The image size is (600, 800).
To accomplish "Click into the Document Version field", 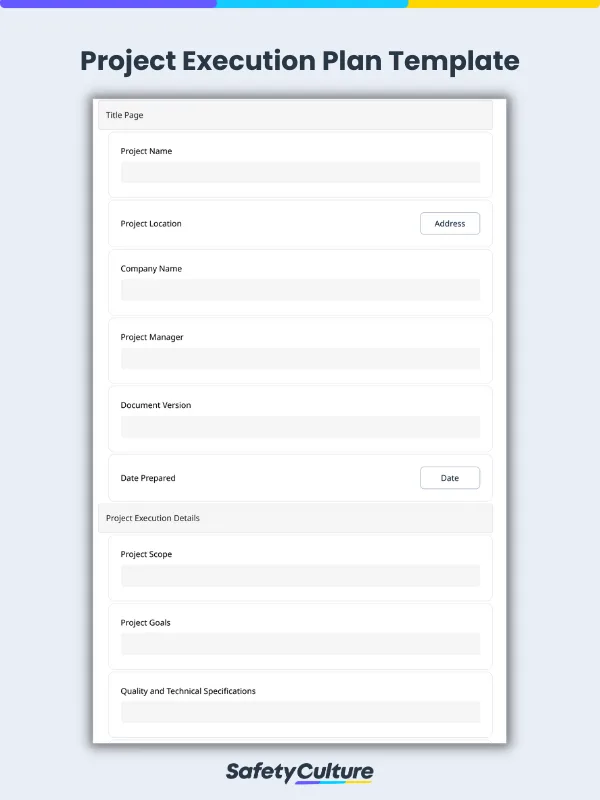I will pyautogui.click(x=300, y=427).
